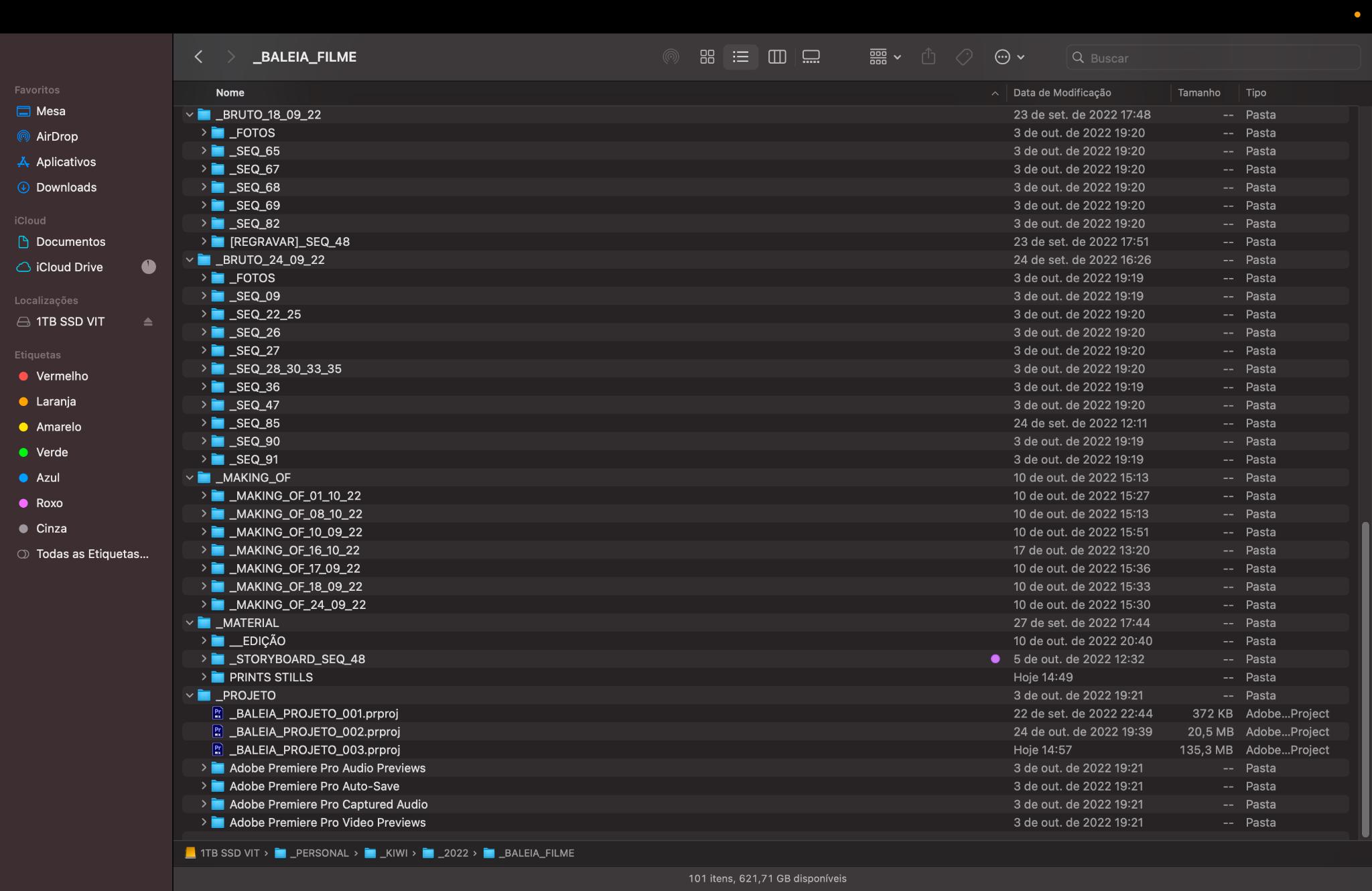The image size is (1372, 891).
Task: Switch to gallery view
Action: [811, 57]
